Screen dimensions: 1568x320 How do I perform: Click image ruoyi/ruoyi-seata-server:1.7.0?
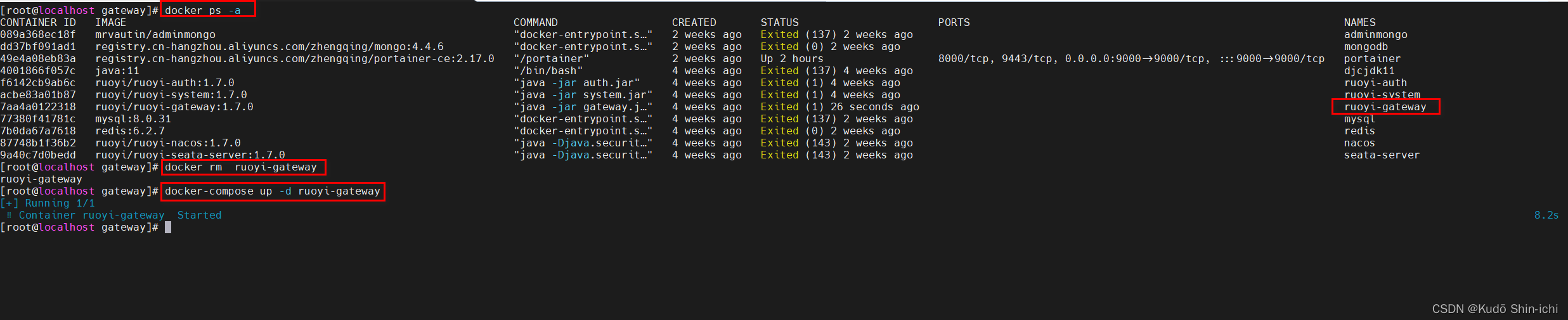click(x=190, y=155)
